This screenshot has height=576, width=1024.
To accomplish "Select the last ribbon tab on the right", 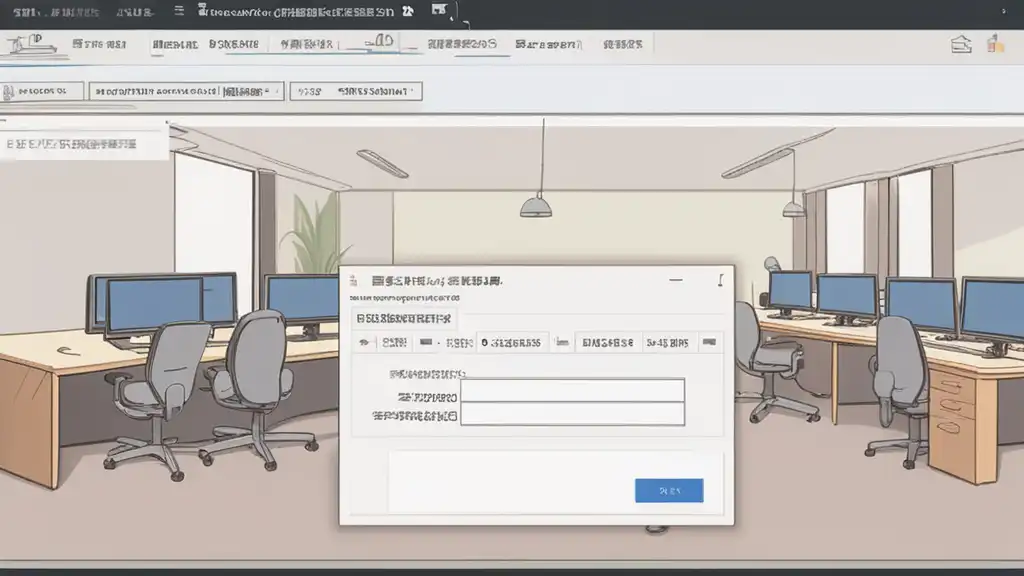I will click(x=623, y=44).
